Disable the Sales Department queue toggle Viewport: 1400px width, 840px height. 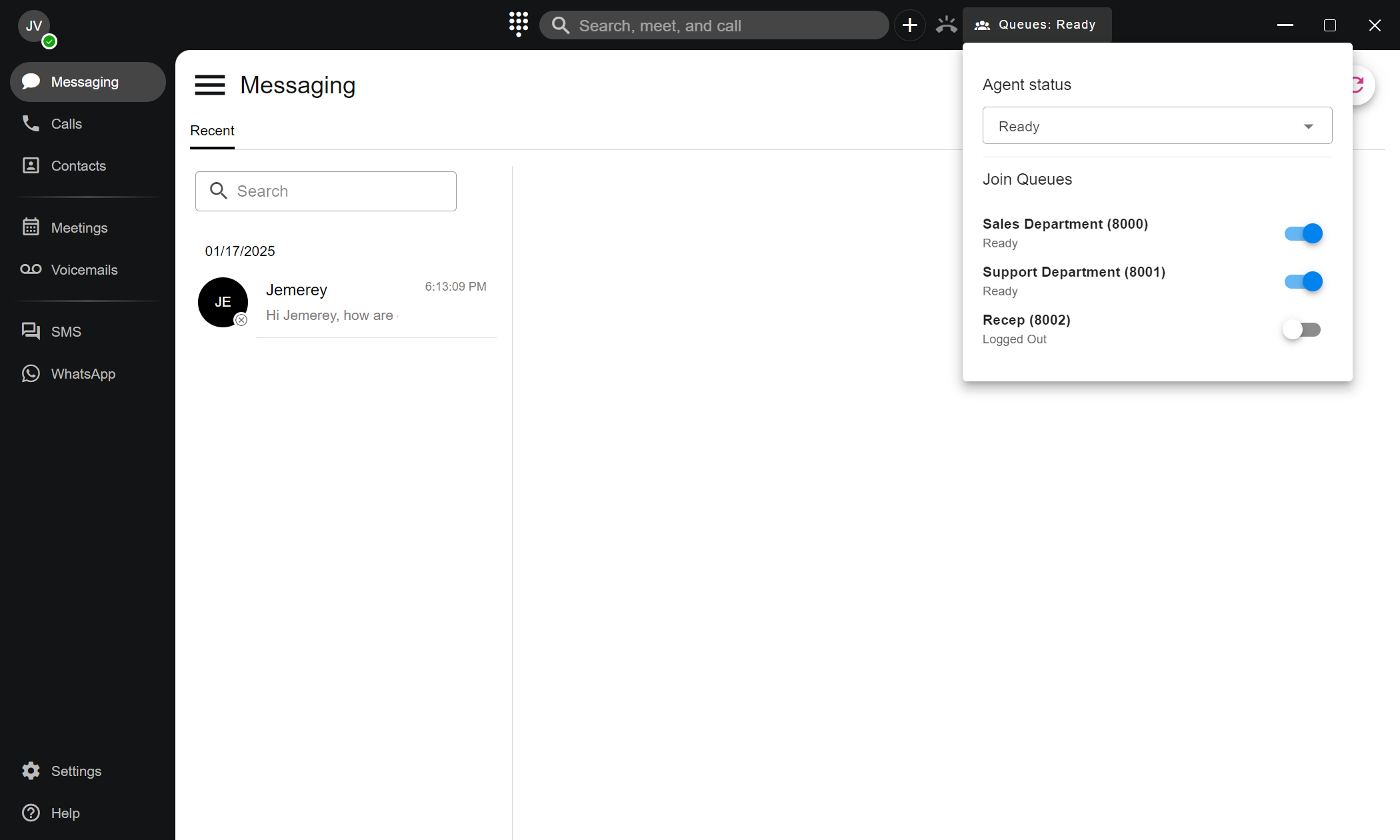point(1303,233)
